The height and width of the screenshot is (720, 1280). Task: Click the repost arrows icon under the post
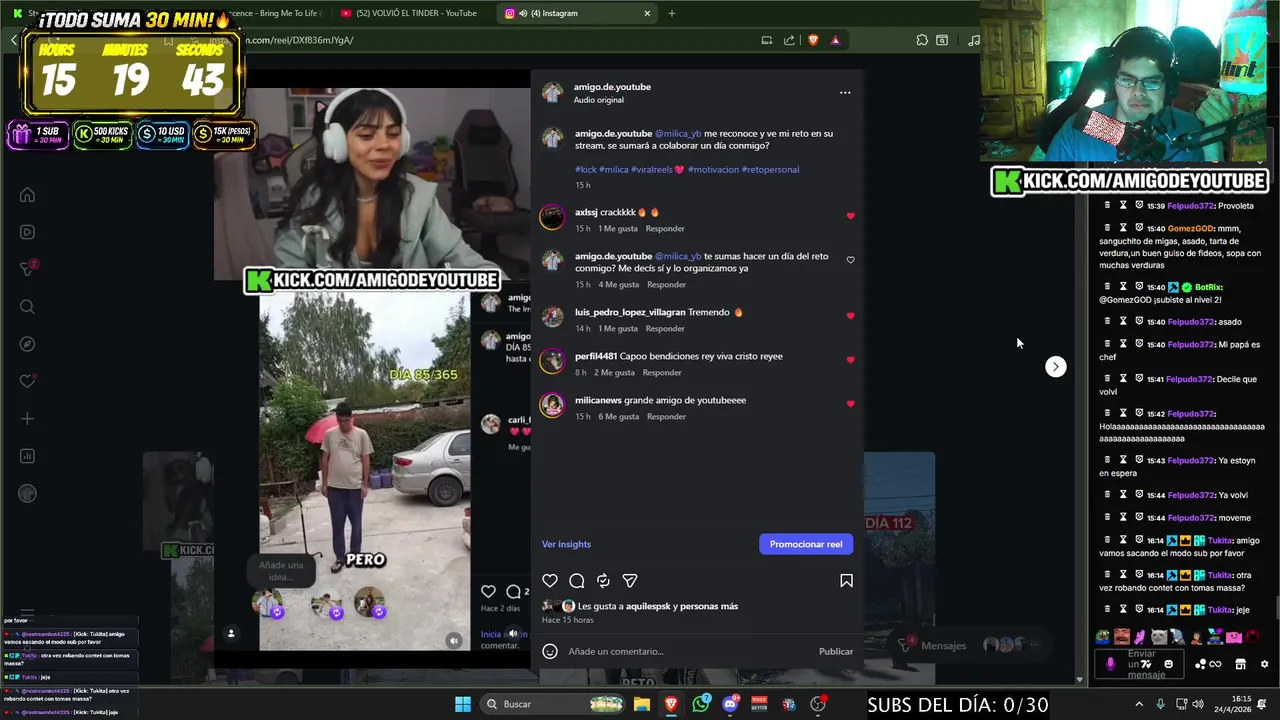coord(603,581)
